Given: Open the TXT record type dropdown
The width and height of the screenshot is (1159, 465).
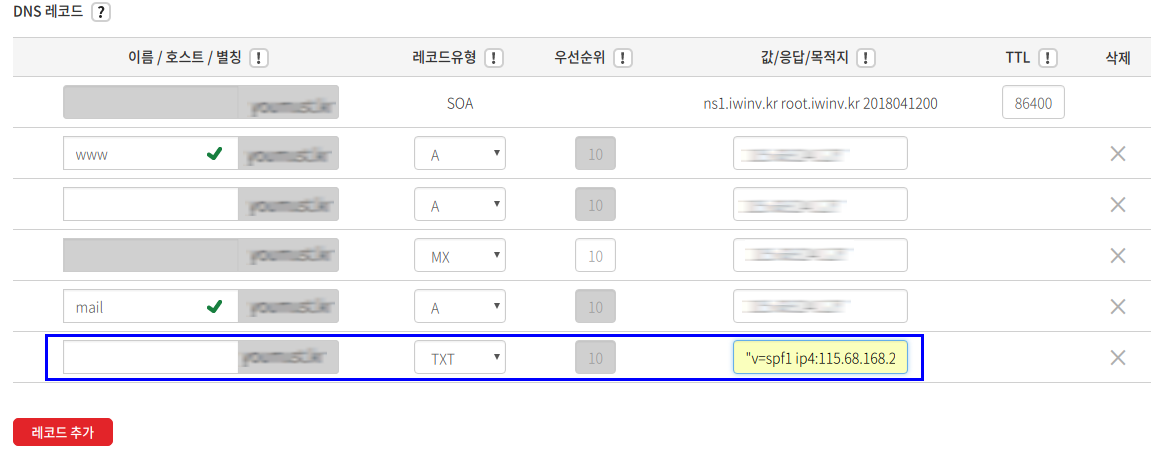Looking at the screenshot, I should [460, 358].
